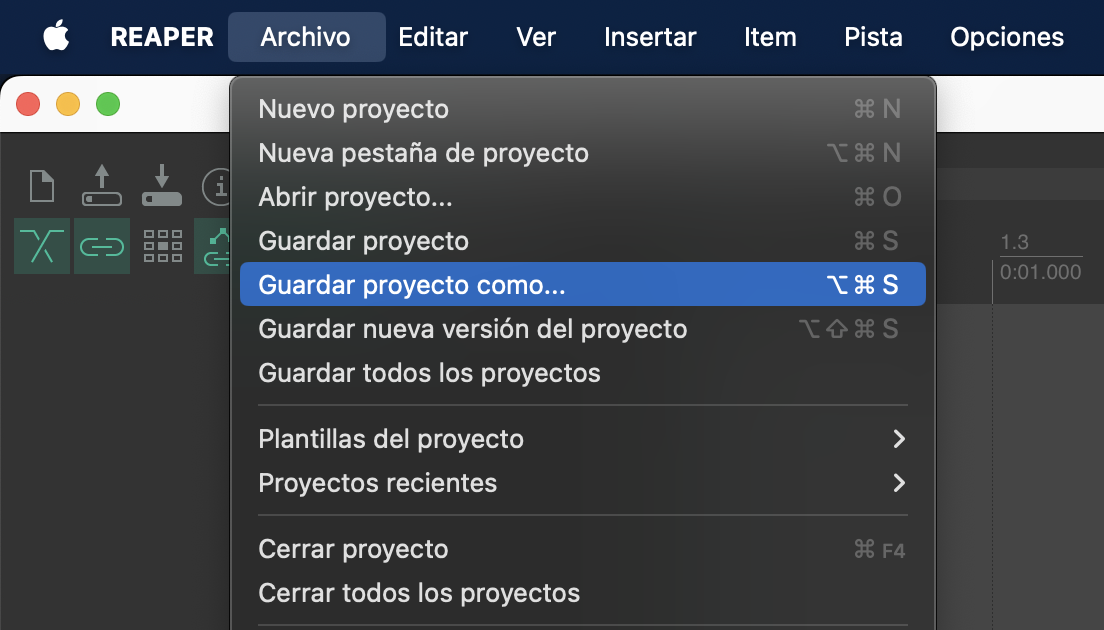Click the 1.3 timeline ruler marker

pos(1014,243)
